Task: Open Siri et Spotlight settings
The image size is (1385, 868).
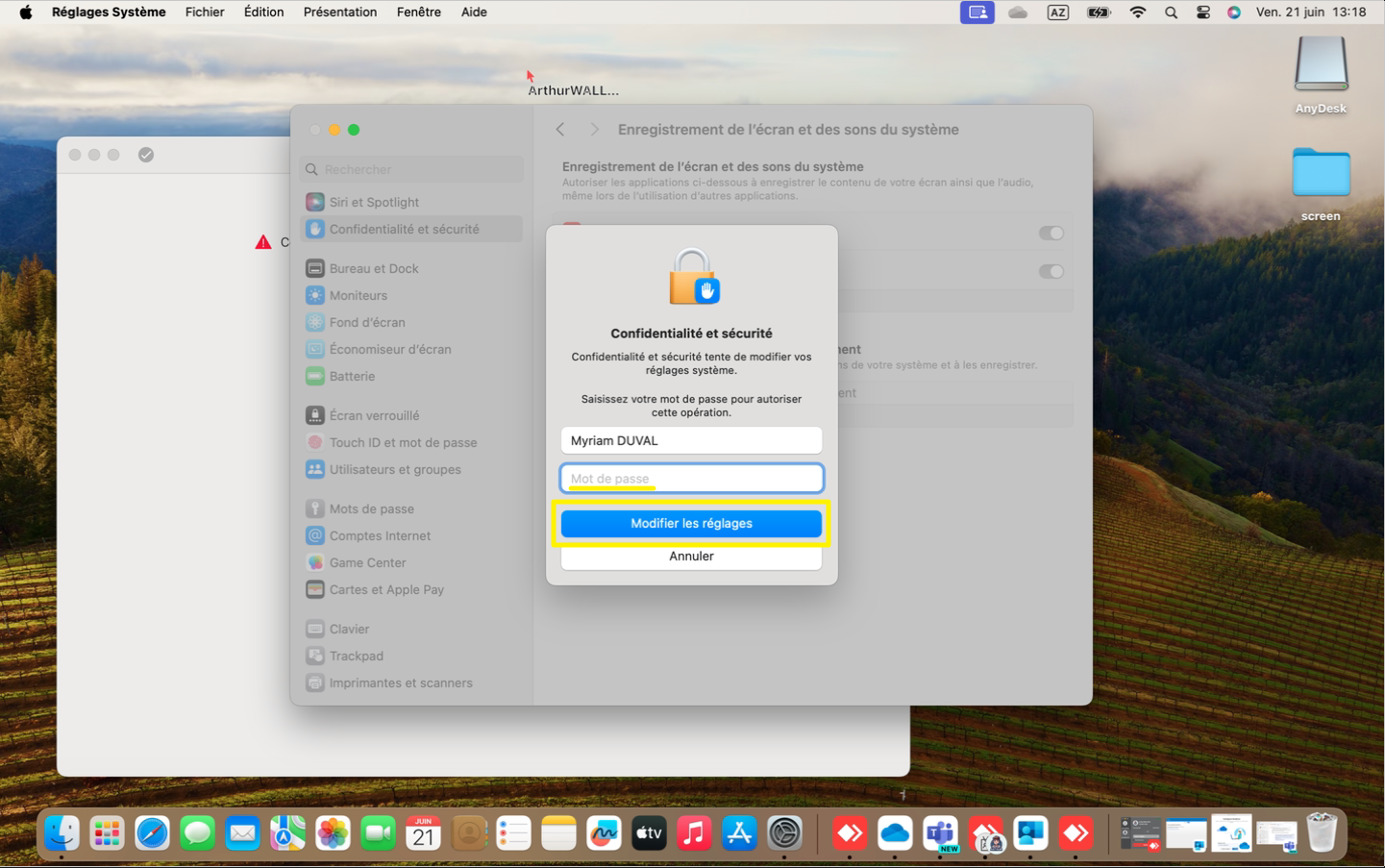Action: (412, 202)
